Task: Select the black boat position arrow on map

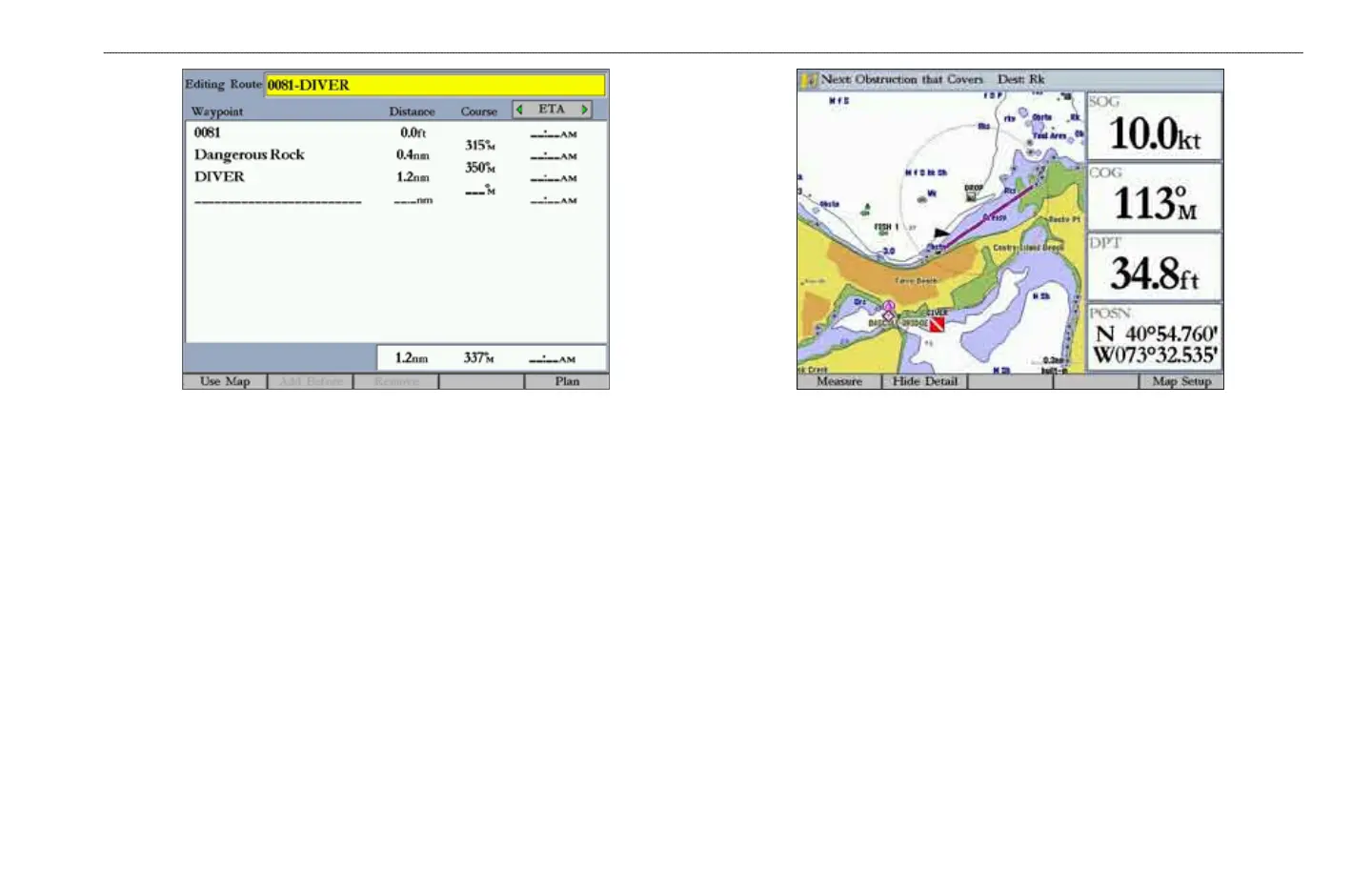Action: coord(941,232)
